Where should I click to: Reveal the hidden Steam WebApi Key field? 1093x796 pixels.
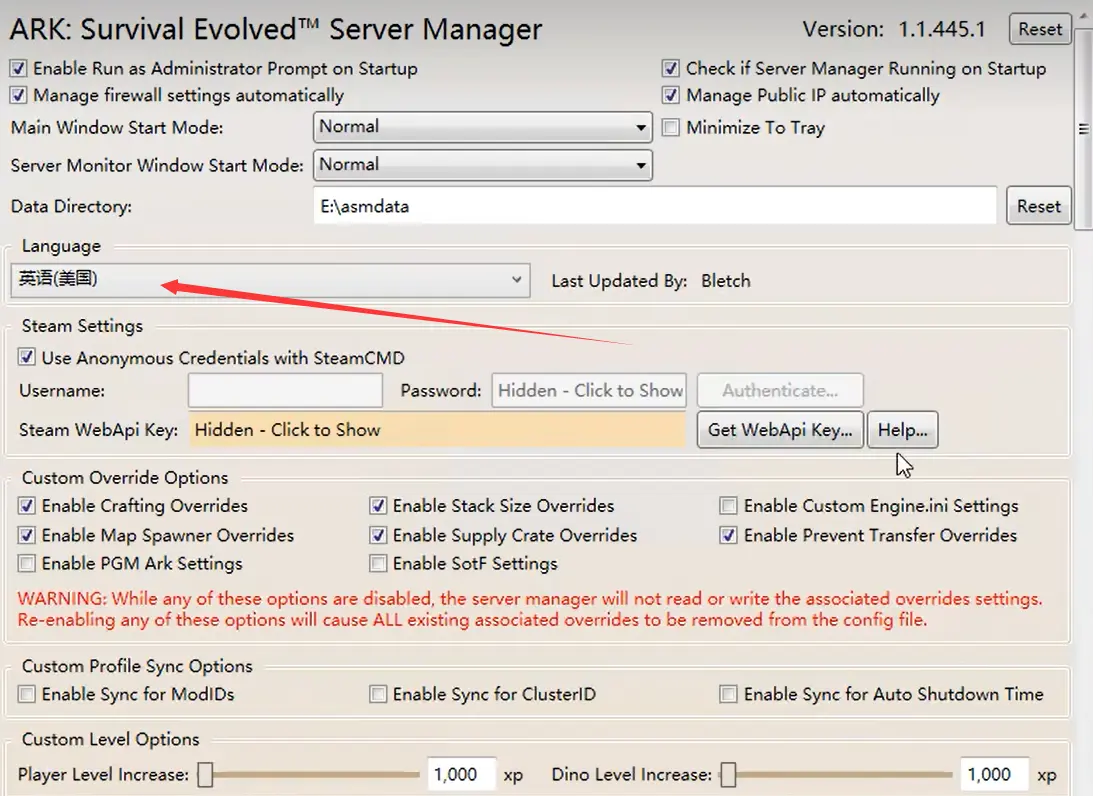click(x=437, y=430)
